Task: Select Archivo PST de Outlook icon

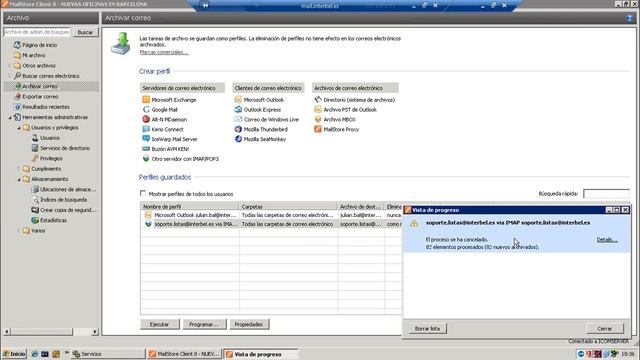Action: pyautogui.click(x=318, y=109)
